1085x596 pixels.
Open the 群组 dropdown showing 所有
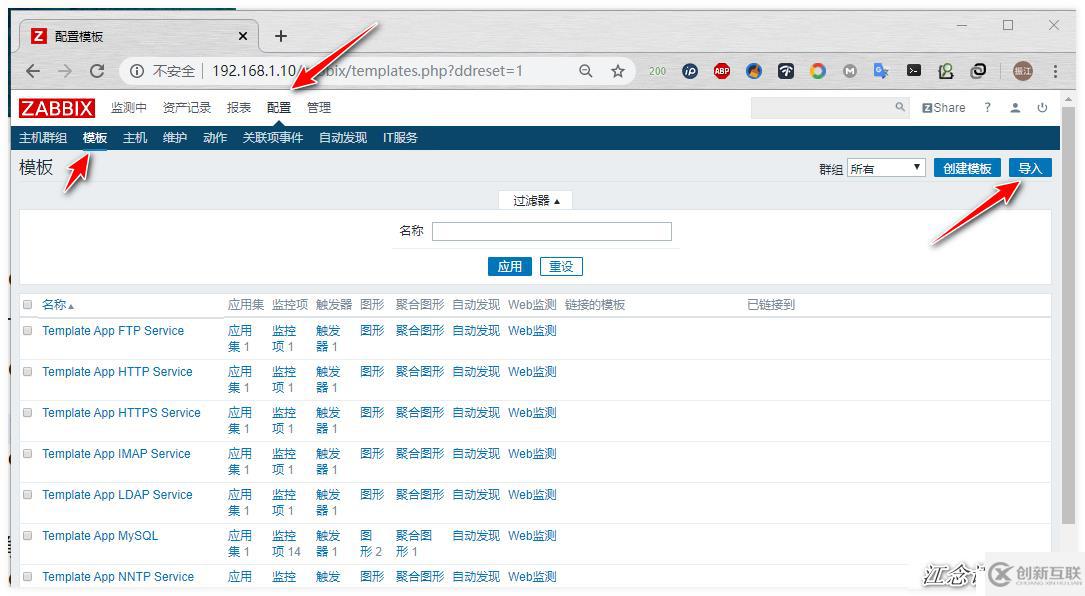886,168
